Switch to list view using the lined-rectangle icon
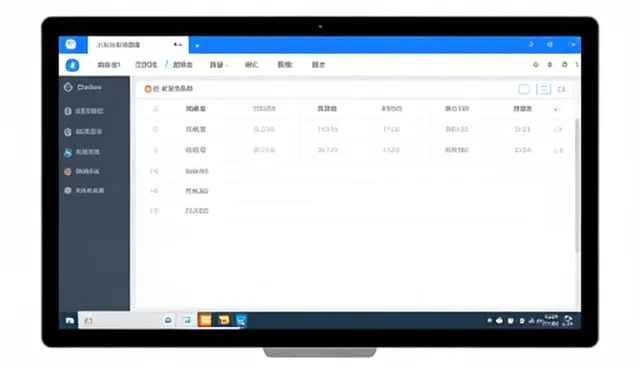640x368 pixels. pyautogui.click(x=544, y=89)
